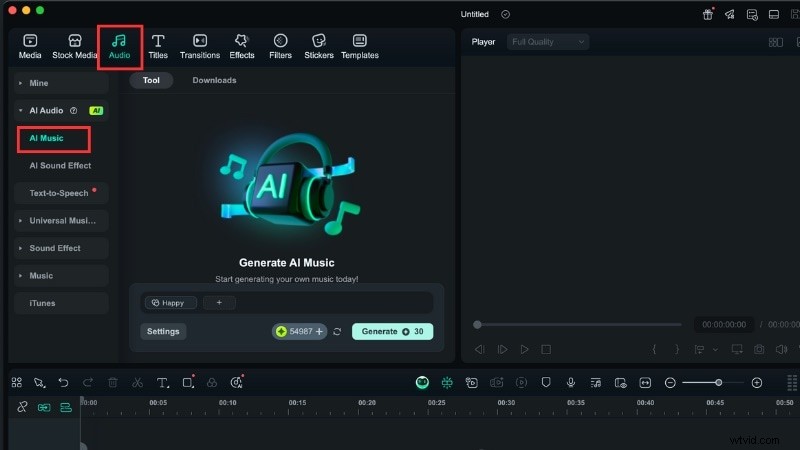Play the preview in the player

[x=524, y=349]
